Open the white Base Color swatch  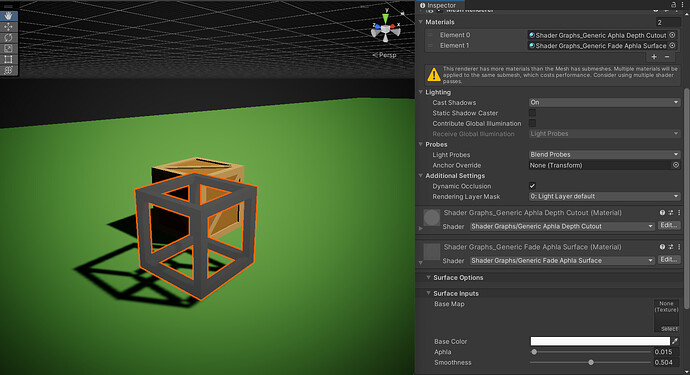600,341
